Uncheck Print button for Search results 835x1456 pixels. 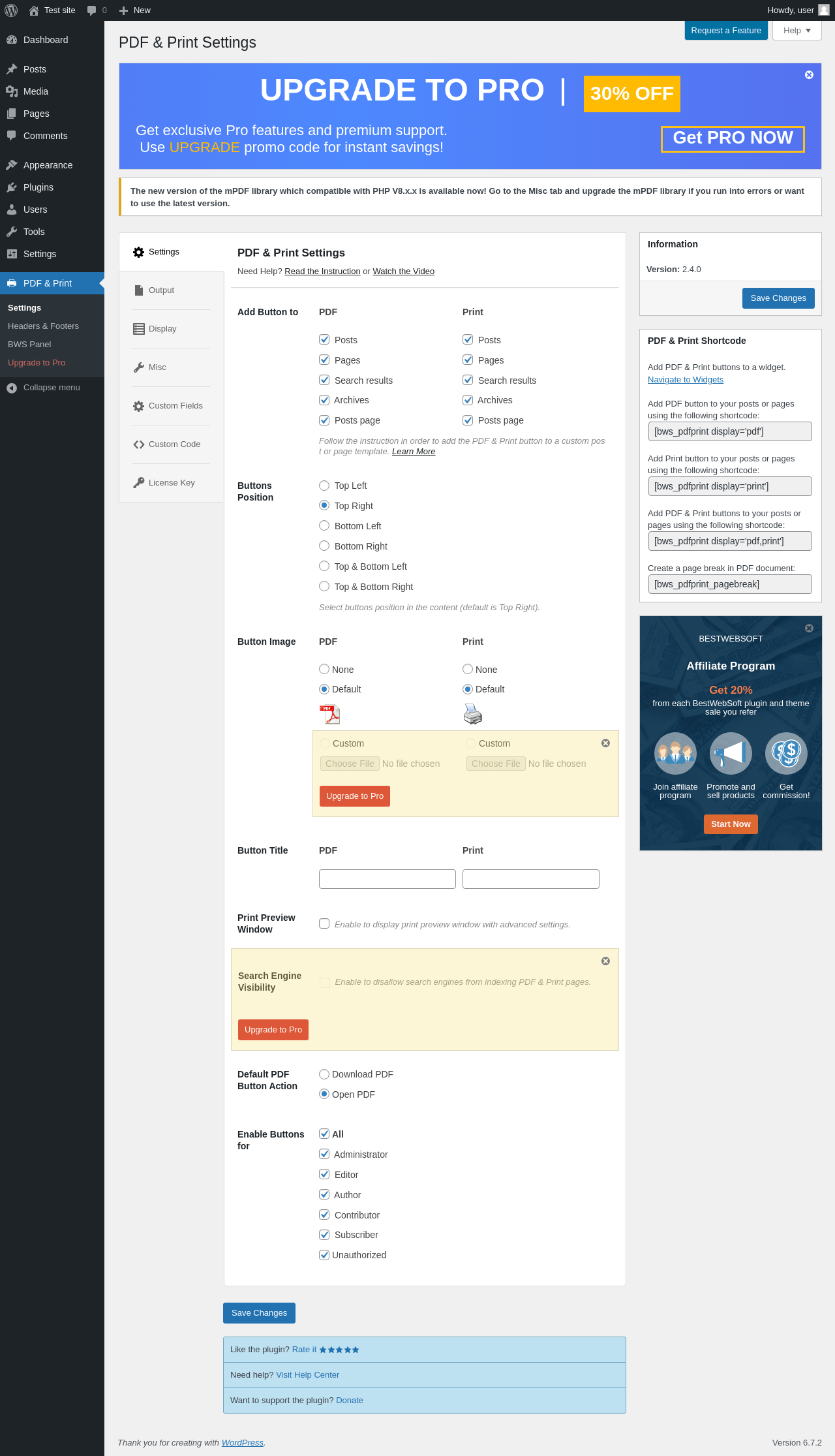pos(468,380)
